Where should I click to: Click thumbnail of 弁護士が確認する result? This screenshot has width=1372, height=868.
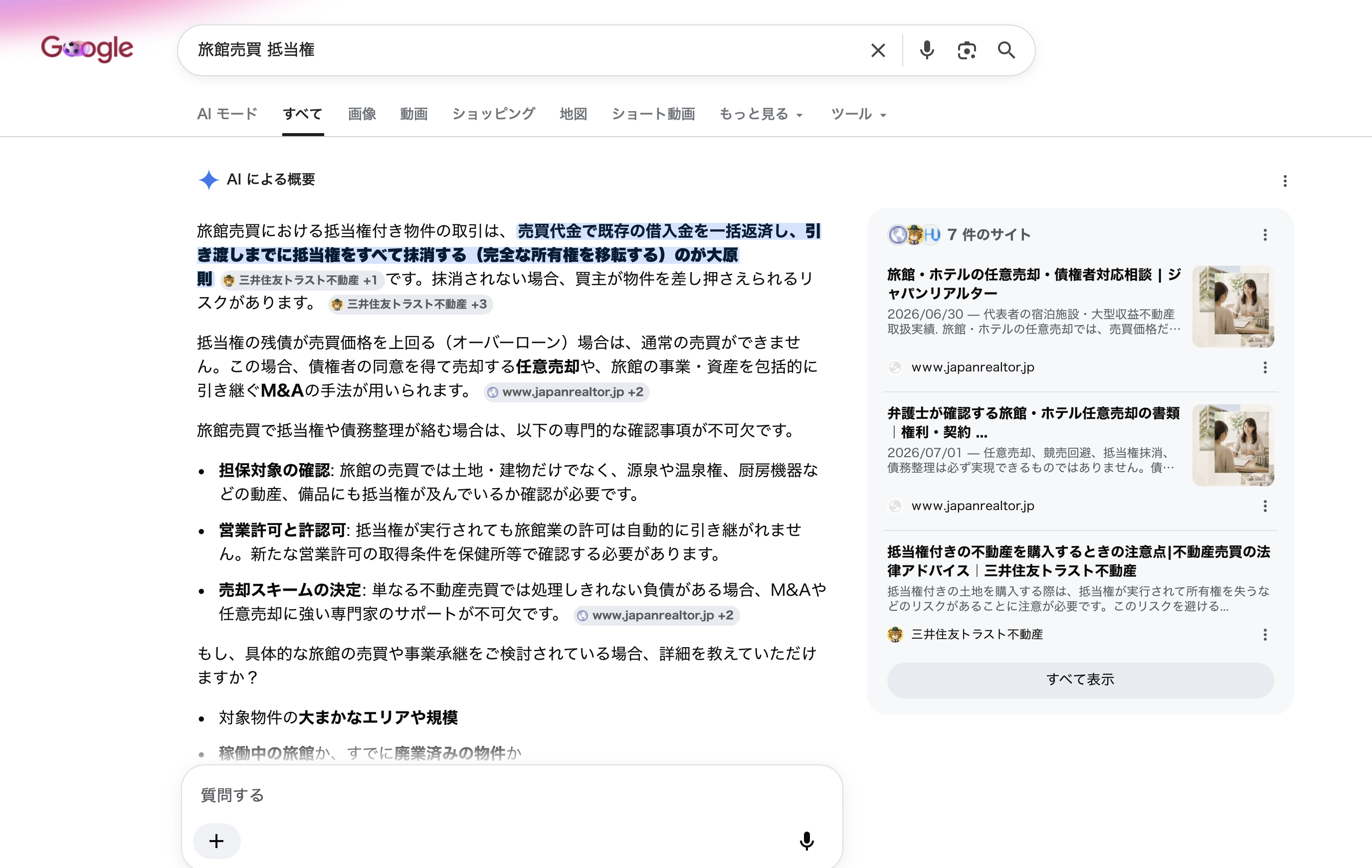1233,445
